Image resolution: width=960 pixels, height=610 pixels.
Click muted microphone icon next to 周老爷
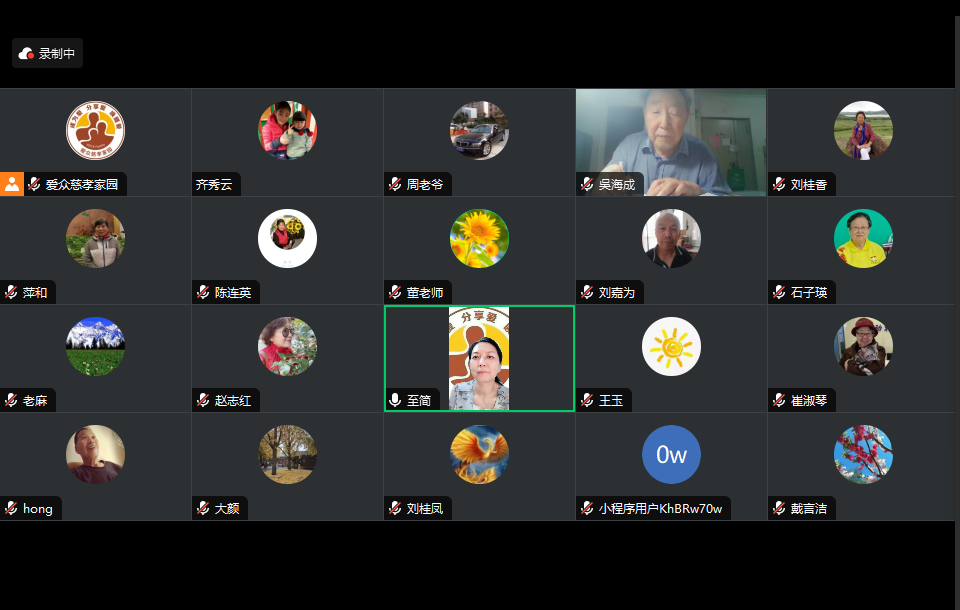click(396, 184)
